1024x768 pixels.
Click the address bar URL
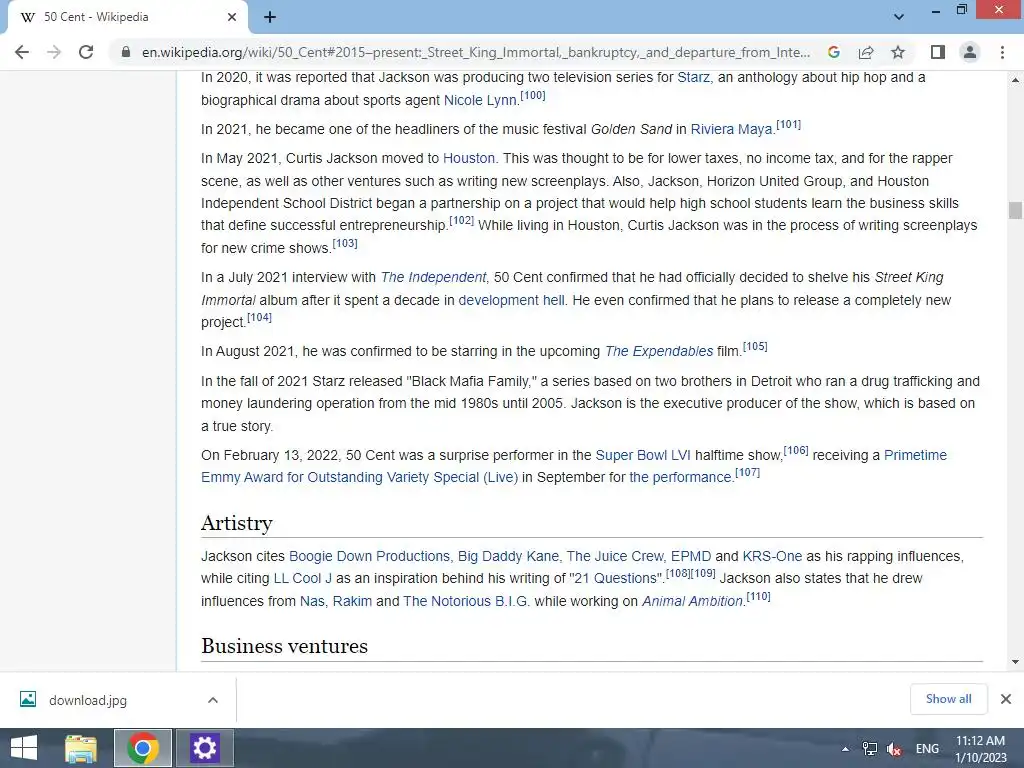pos(475,52)
